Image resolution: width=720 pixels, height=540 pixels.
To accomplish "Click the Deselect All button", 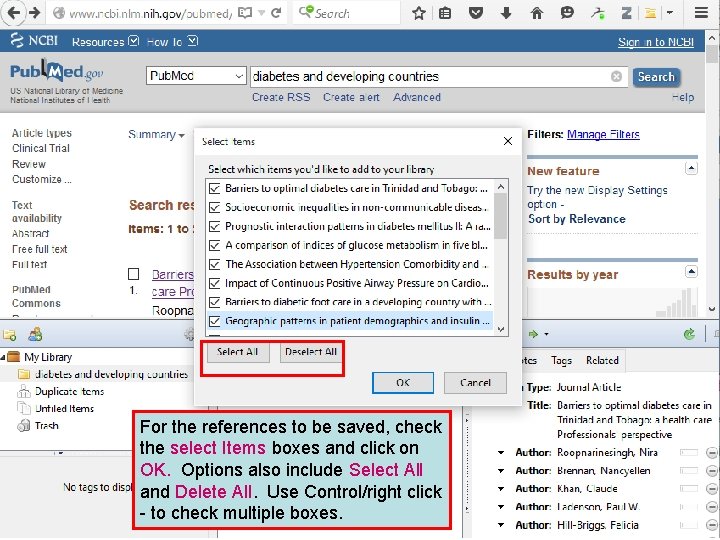I will (x=311, y=352).
